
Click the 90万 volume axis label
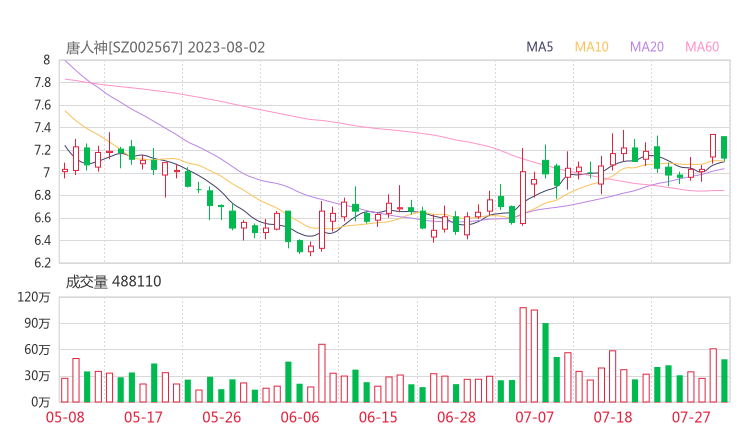pyautogui.click(x=37, y=323)
